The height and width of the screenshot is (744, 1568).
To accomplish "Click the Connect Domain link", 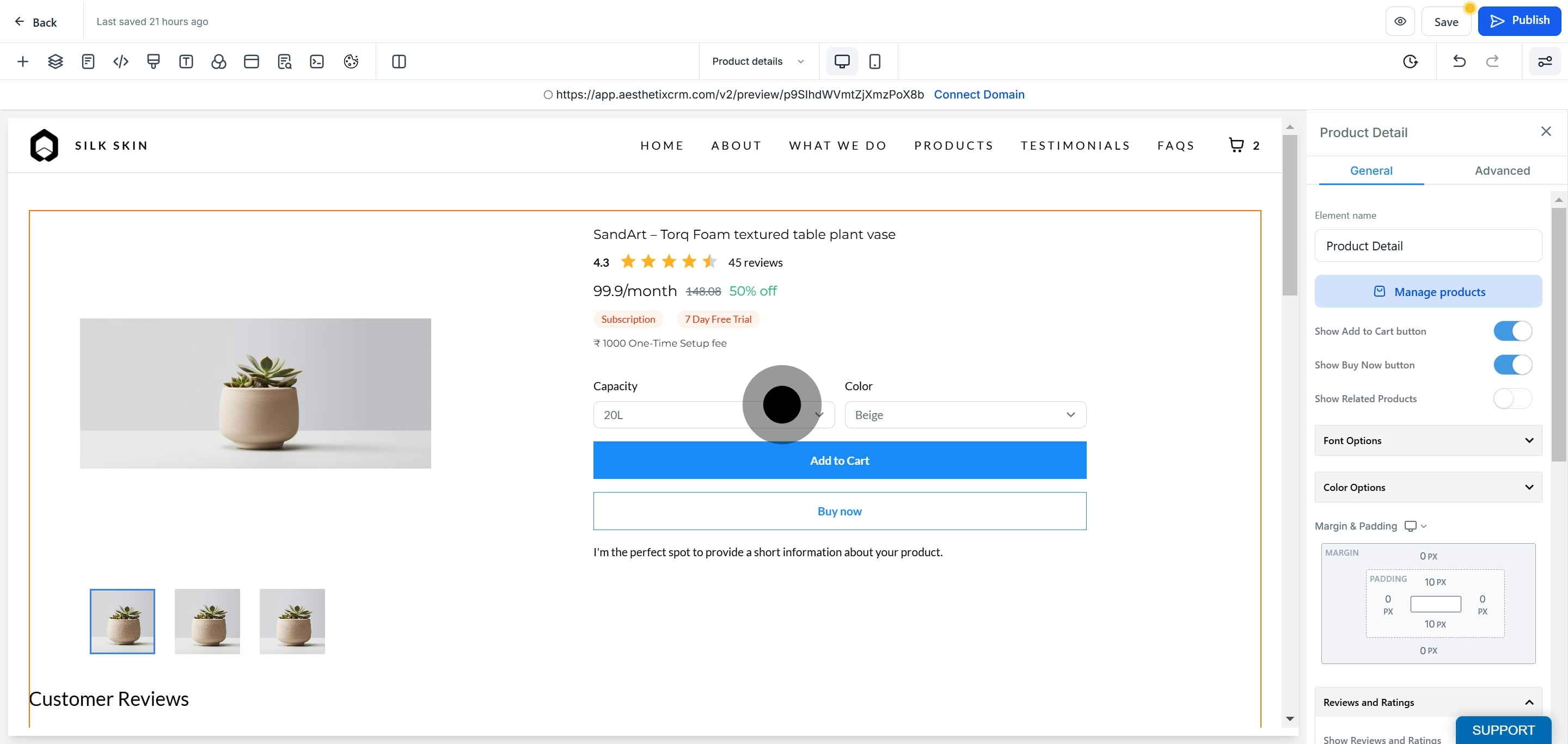I will (979, 94).
